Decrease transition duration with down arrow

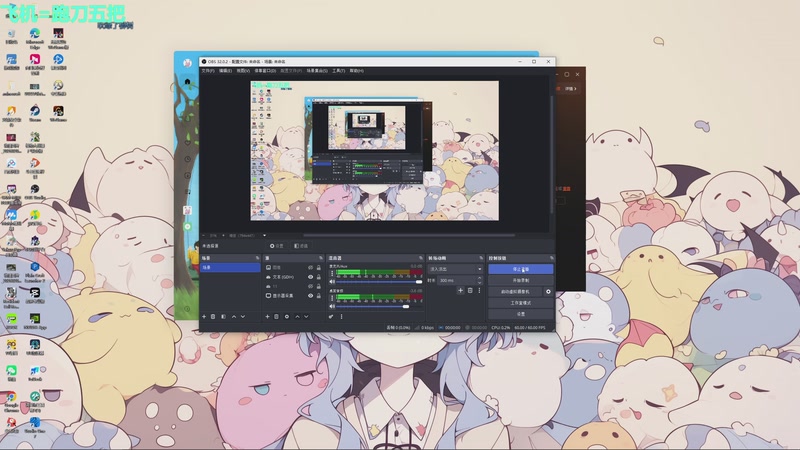(x=479, y=283)
